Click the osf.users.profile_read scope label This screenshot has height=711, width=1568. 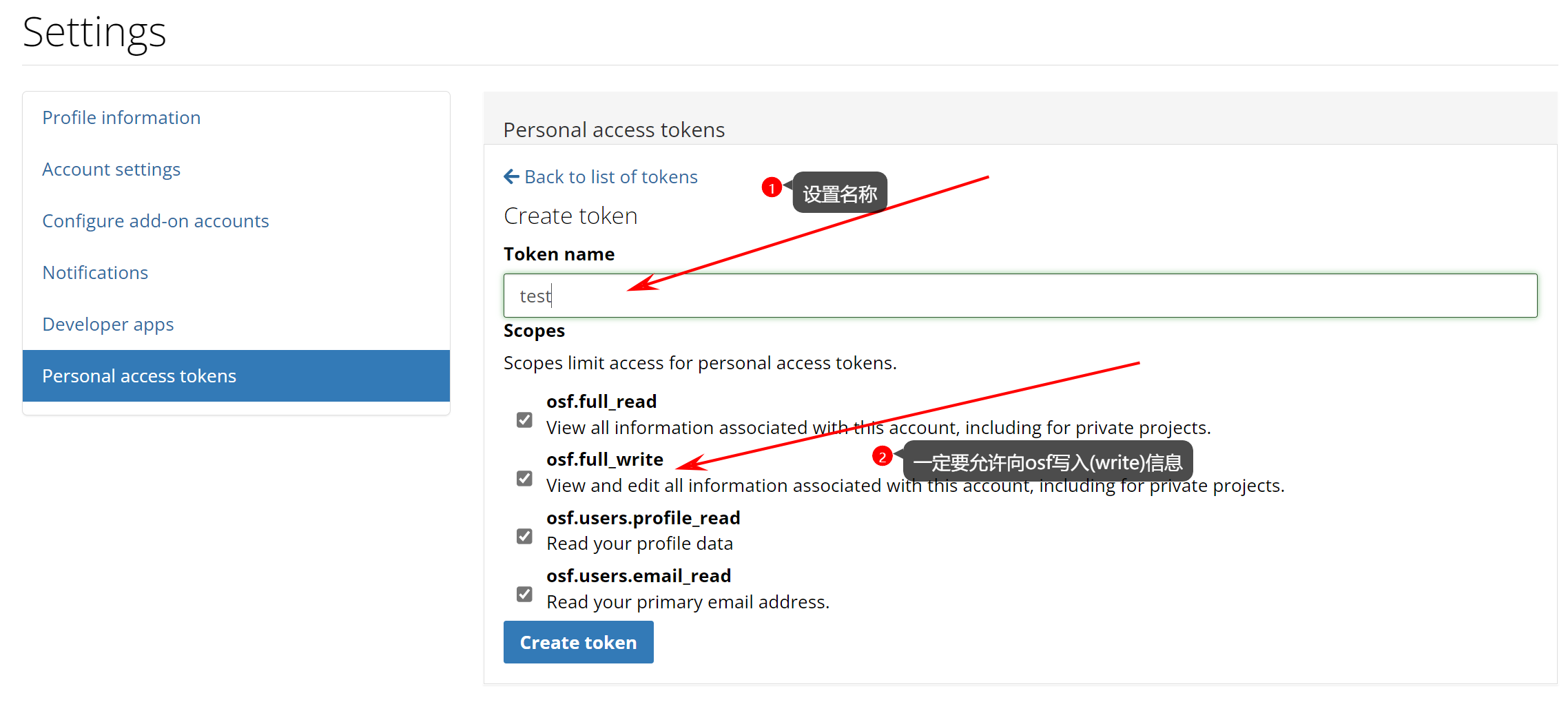[643, 518]
